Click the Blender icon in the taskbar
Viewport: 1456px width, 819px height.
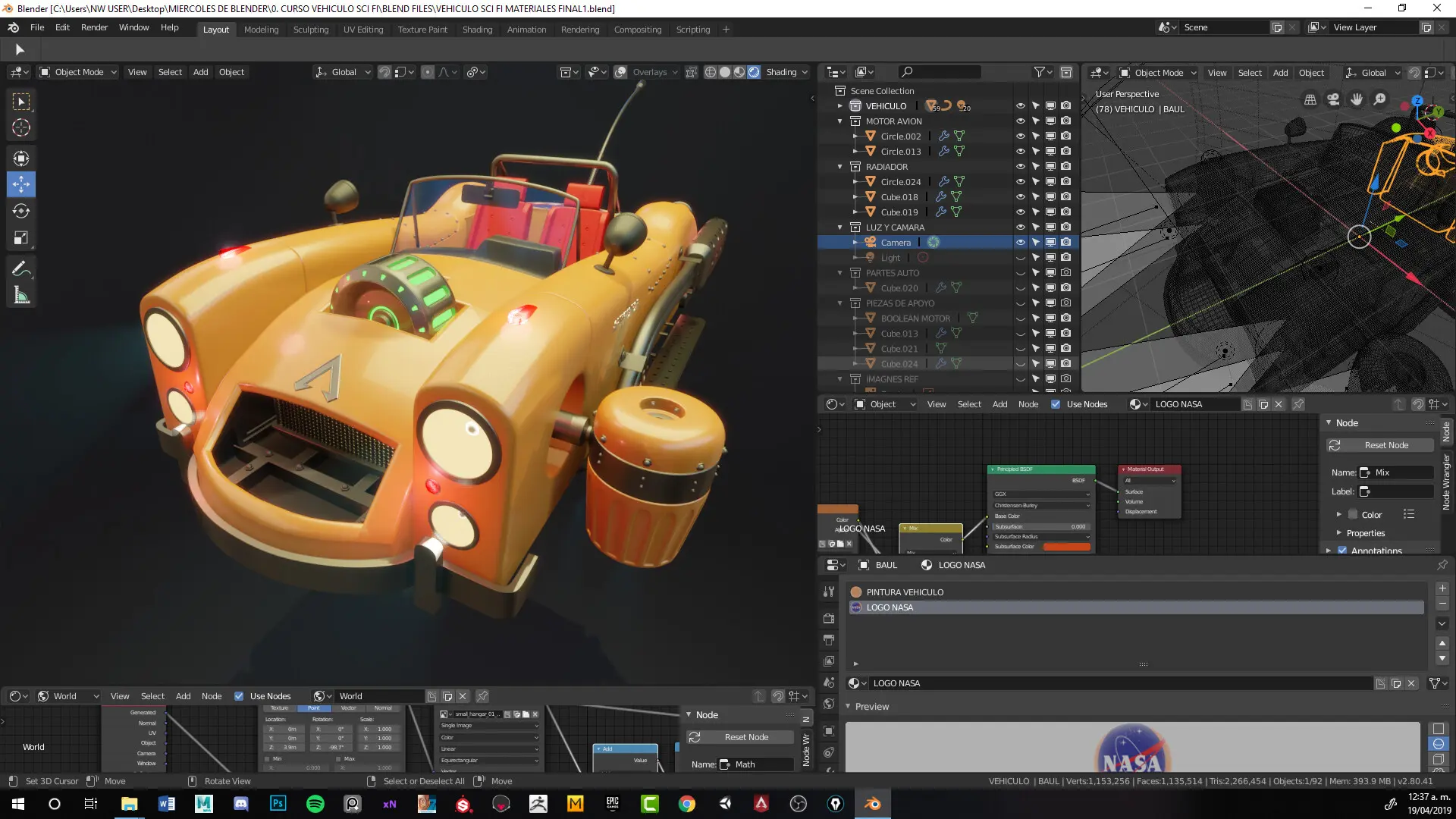point(872,804)
